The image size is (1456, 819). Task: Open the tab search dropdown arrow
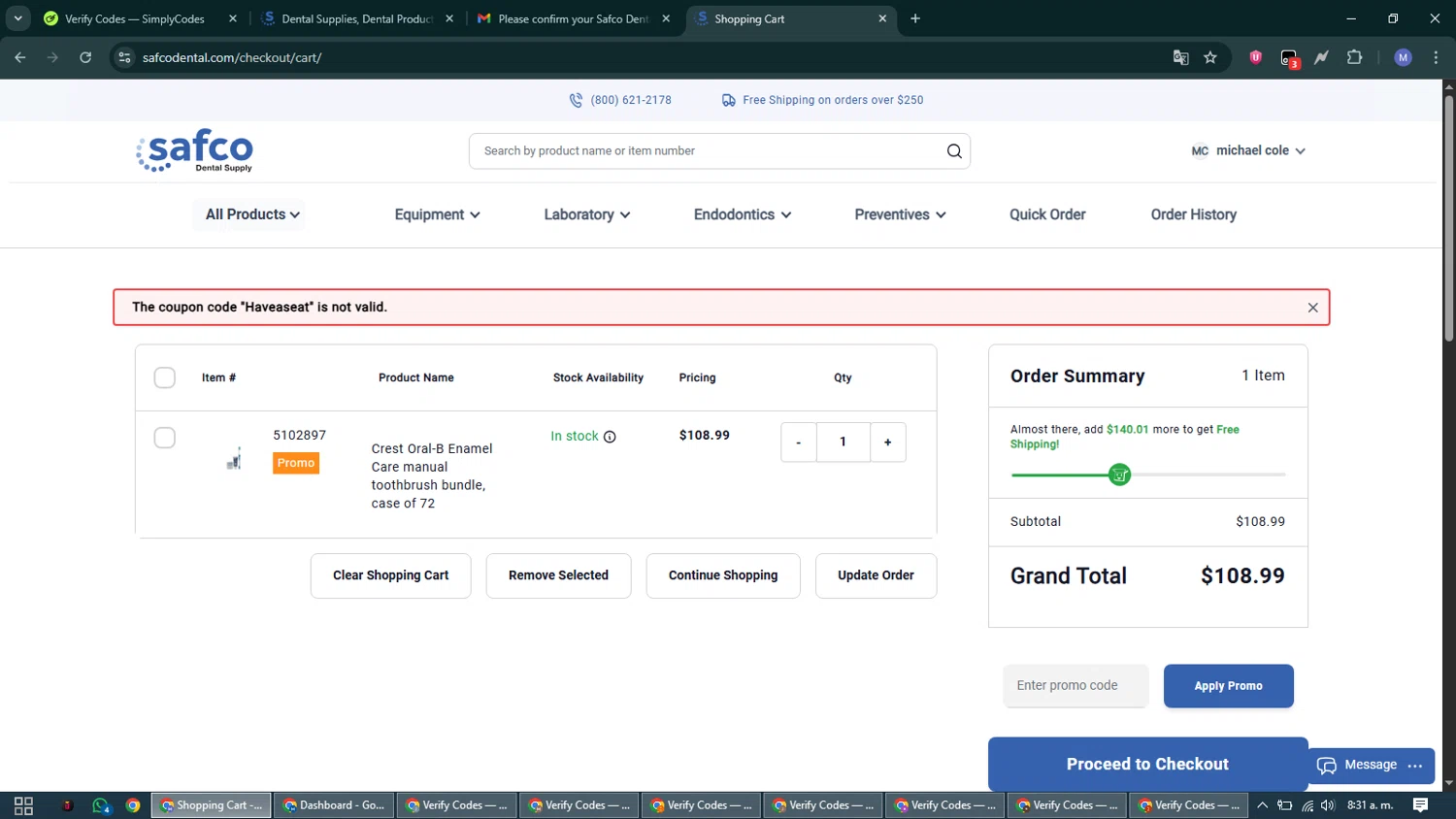click(17, 18)
